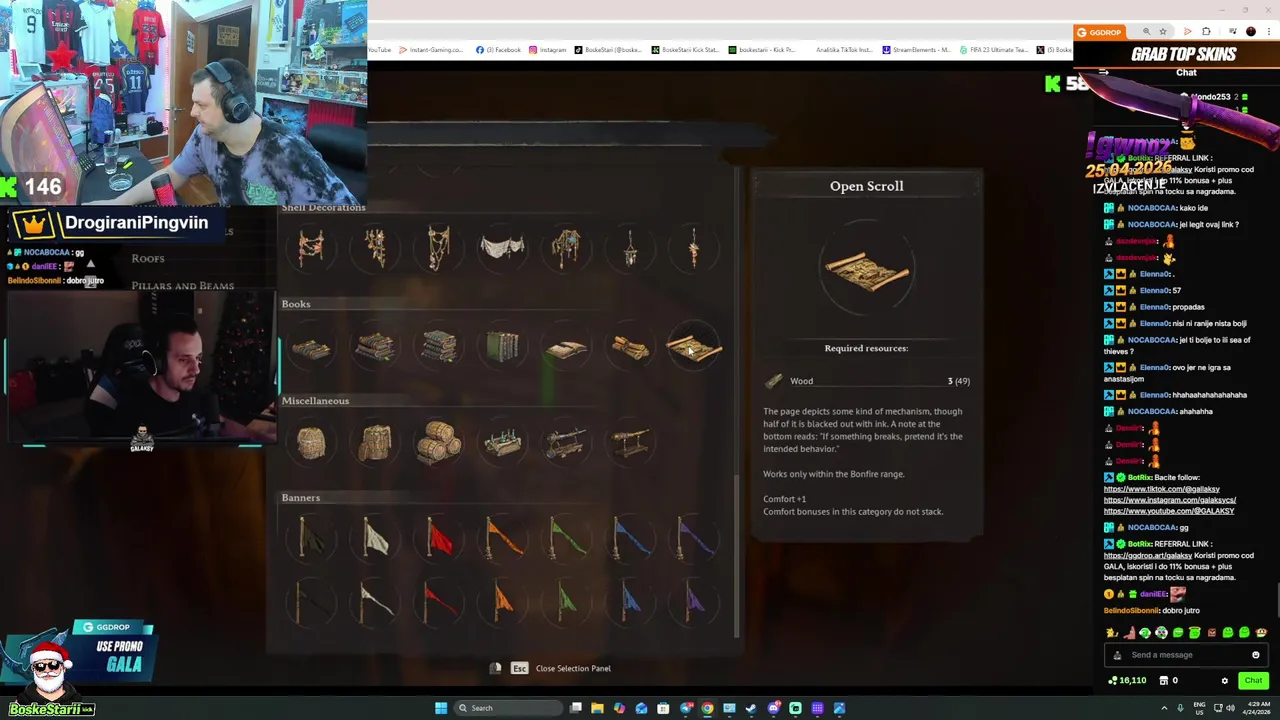1280x720 pixels.
Task: Select the white flag in first banner row
Action: 375,538
